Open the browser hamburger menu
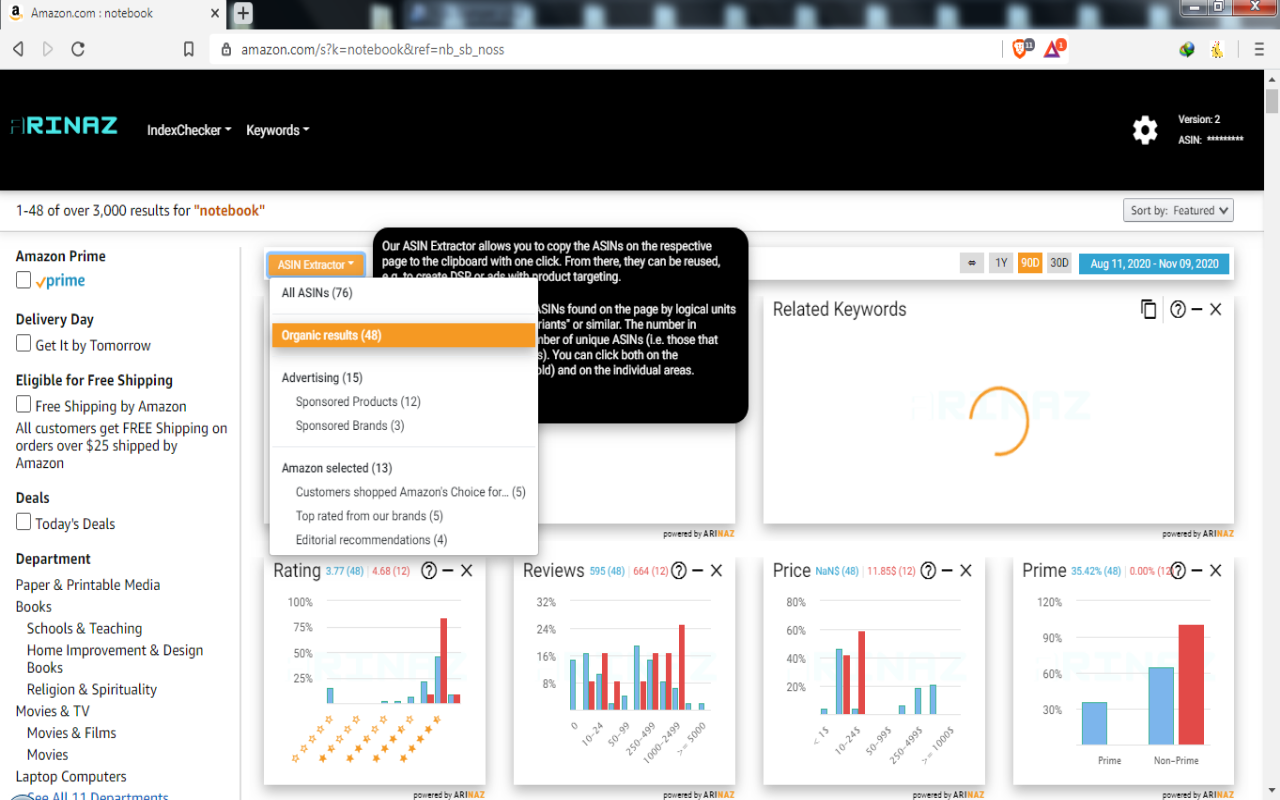Image resolution: width=1280 pixels, height=800 pixels. tap(1259, 49)
